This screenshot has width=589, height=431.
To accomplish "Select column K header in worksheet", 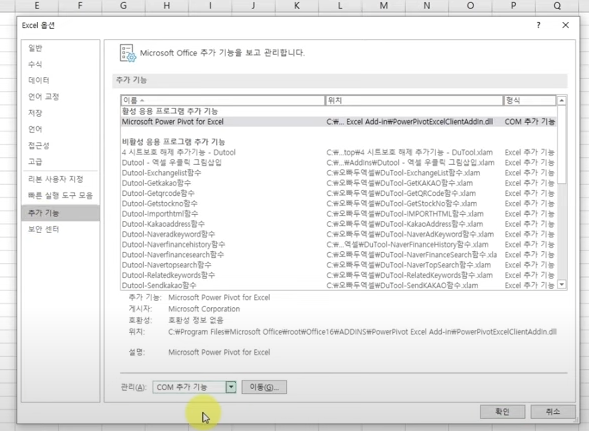I will pos(297,6).
